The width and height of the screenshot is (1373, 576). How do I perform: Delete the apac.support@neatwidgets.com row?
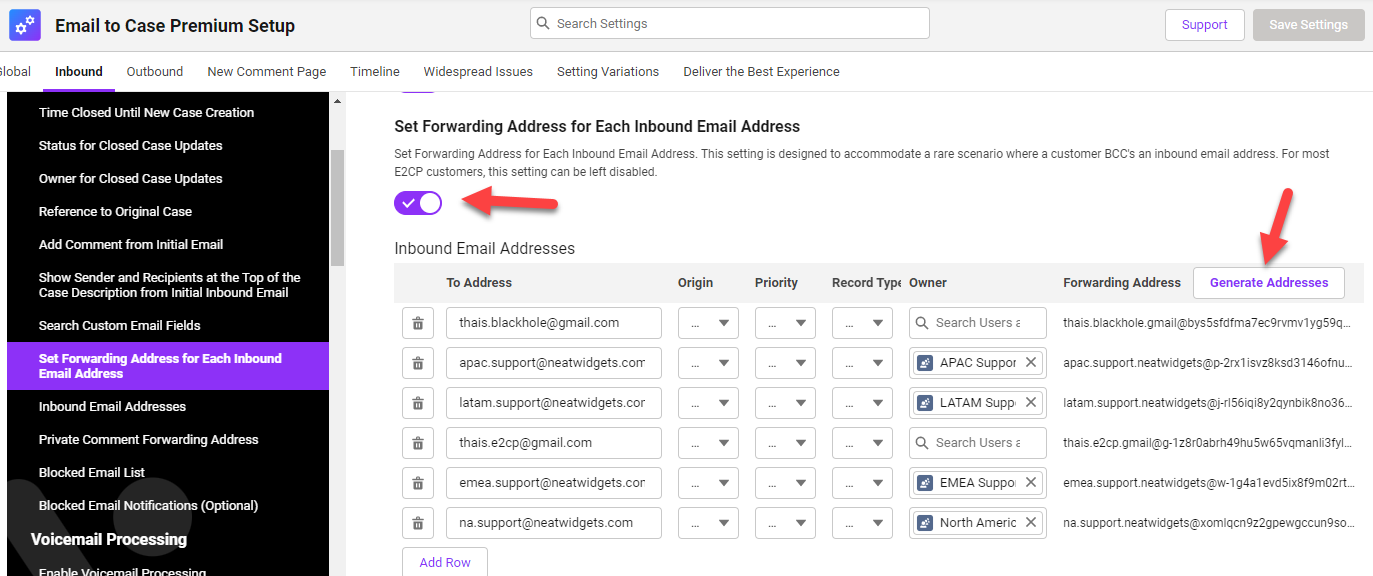[418, 363]
